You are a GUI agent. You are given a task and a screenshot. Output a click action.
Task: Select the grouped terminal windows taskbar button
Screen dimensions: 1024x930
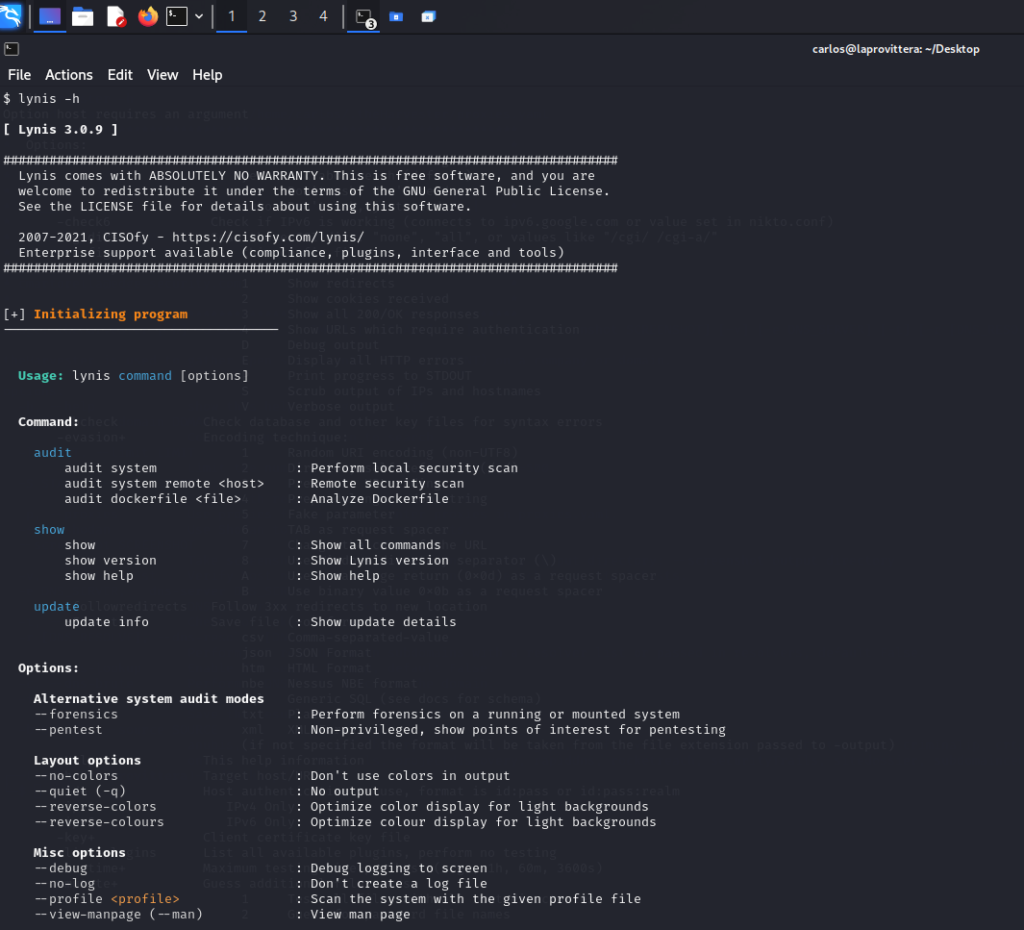point(363,17)
